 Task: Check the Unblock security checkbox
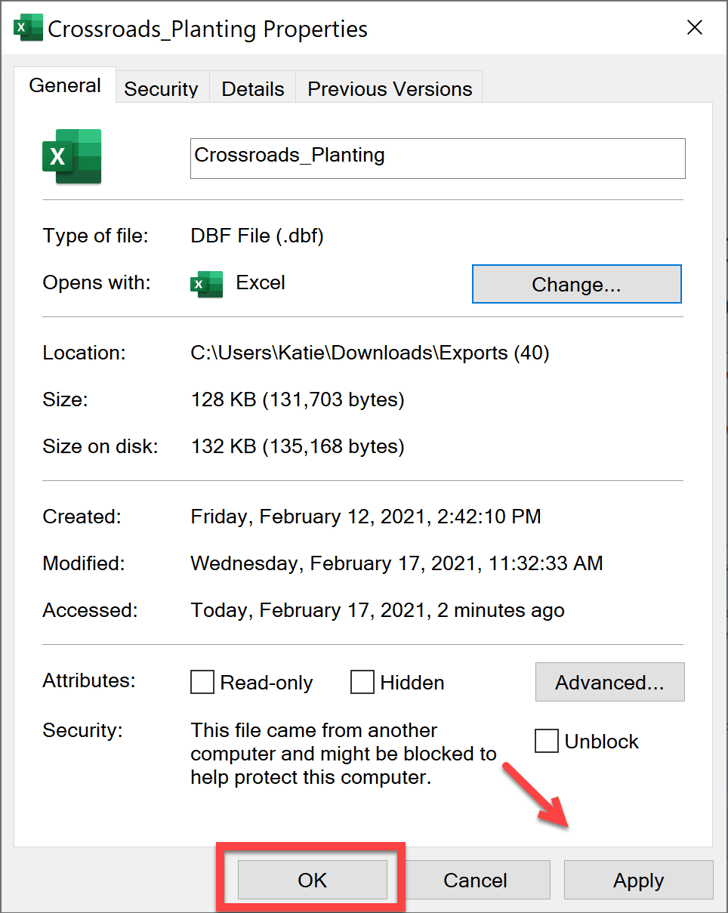pos(546,741)
